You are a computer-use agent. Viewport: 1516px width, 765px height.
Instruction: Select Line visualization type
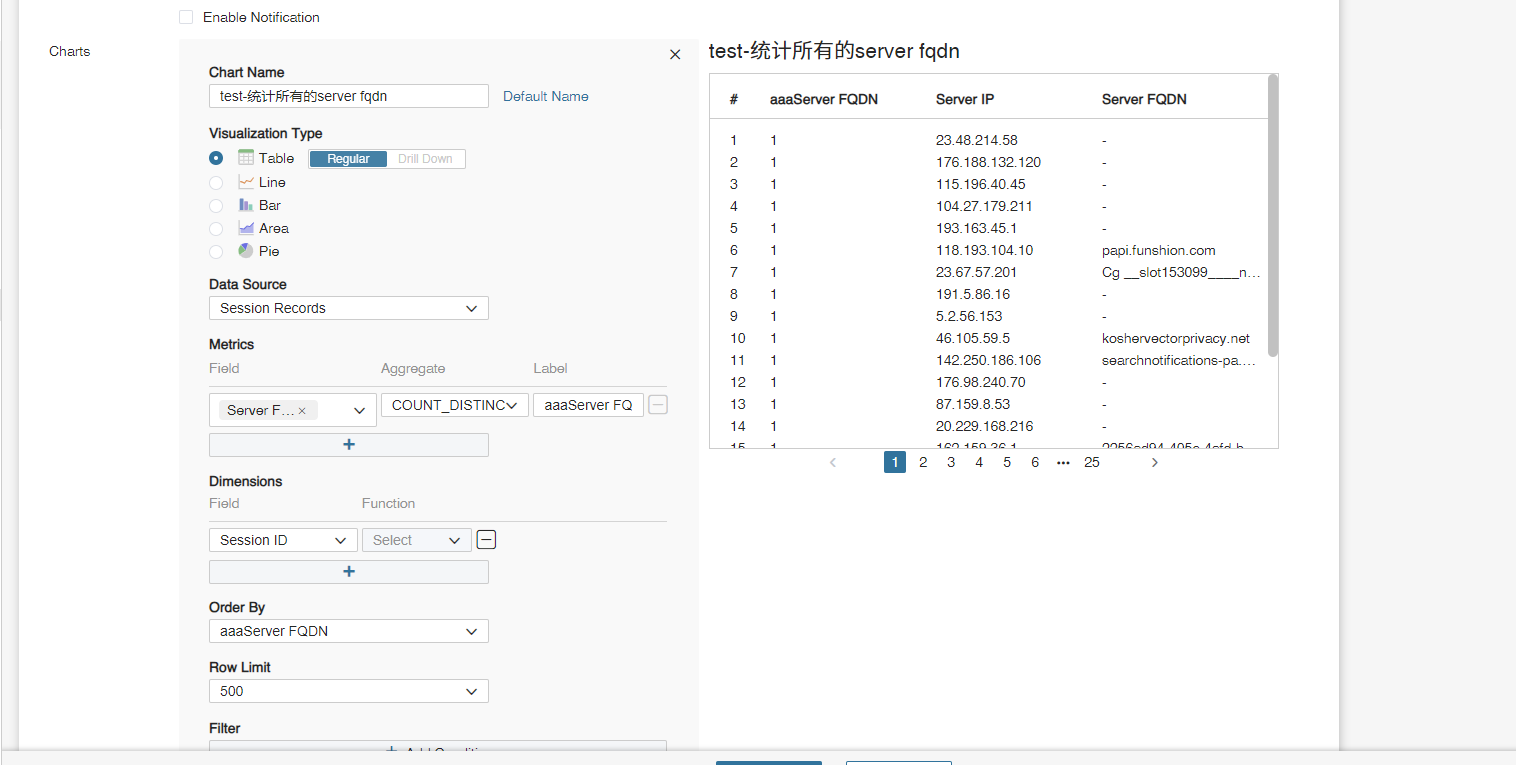pos(216,183)
